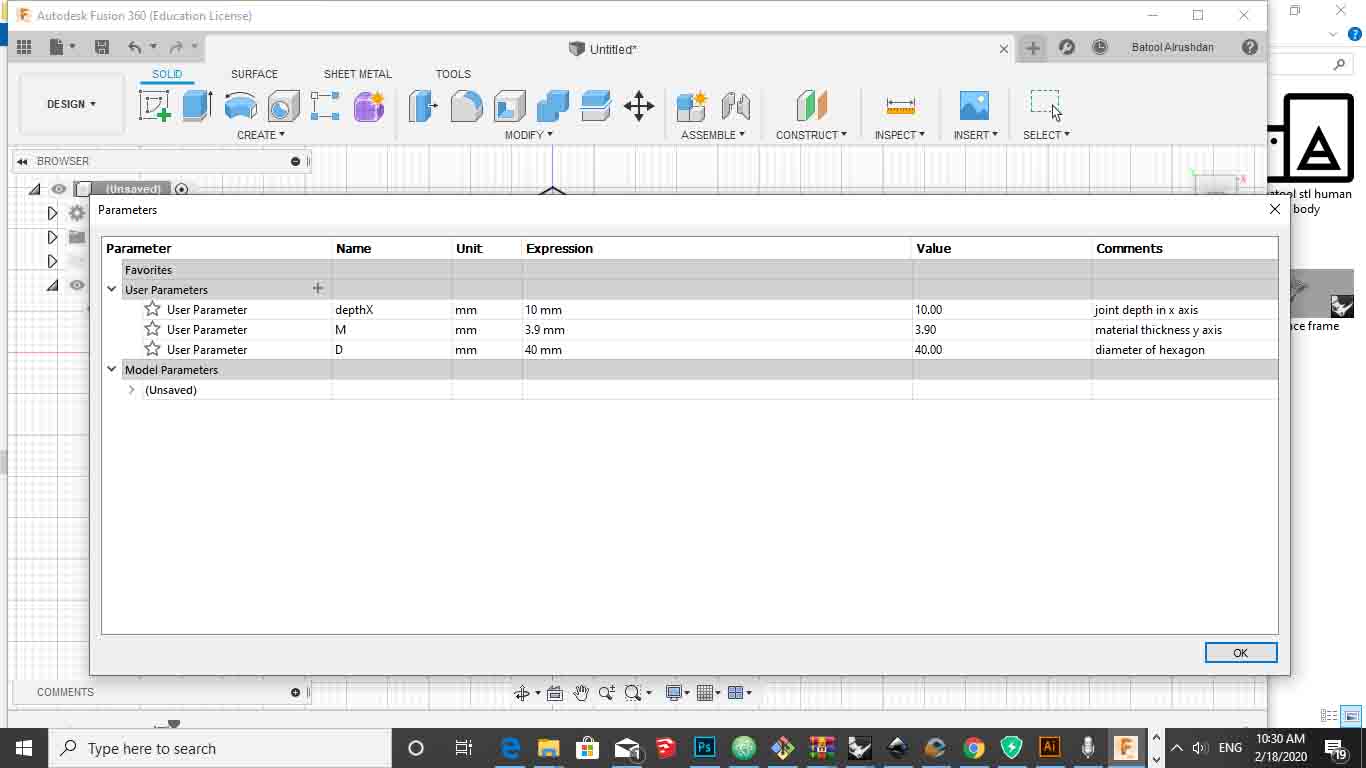Click the Undo arrow
The width and height of the screenshot is (1366, 768).
click(135, 47)
